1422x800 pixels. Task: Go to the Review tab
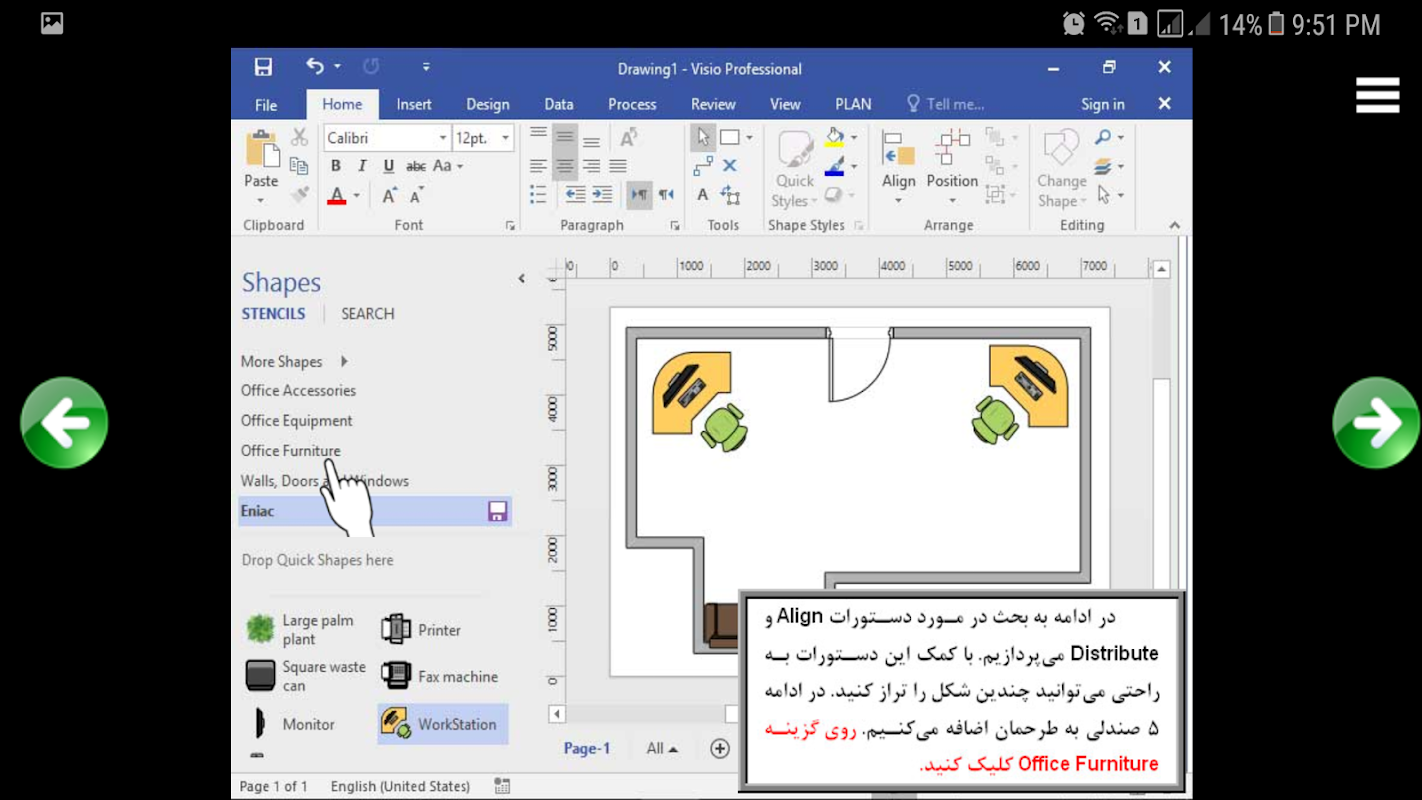pos(713,104)
